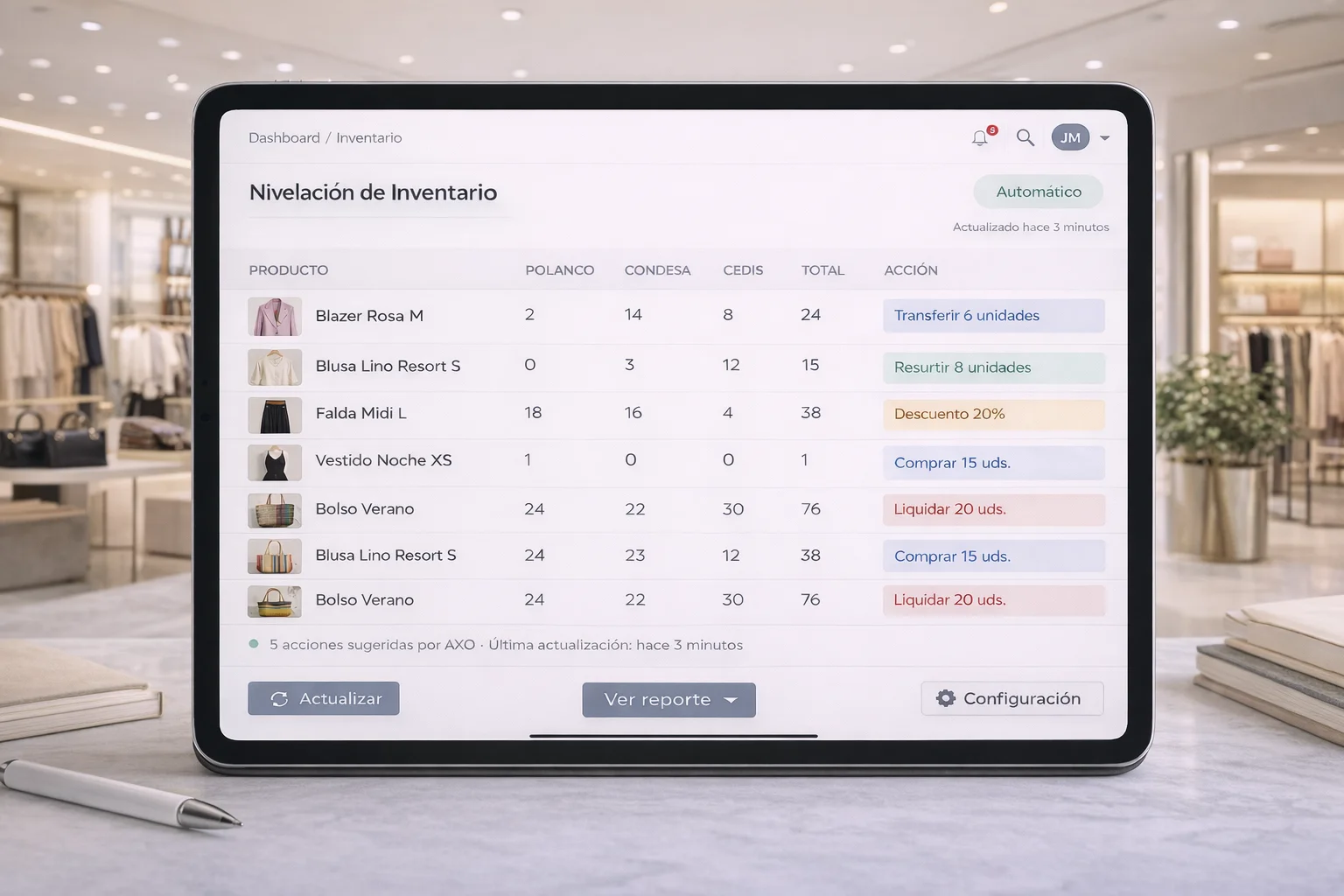Click the Bolso Verano bag thumbnail
The height and width of the screenshot is (896, 1344).
[275, 510]
